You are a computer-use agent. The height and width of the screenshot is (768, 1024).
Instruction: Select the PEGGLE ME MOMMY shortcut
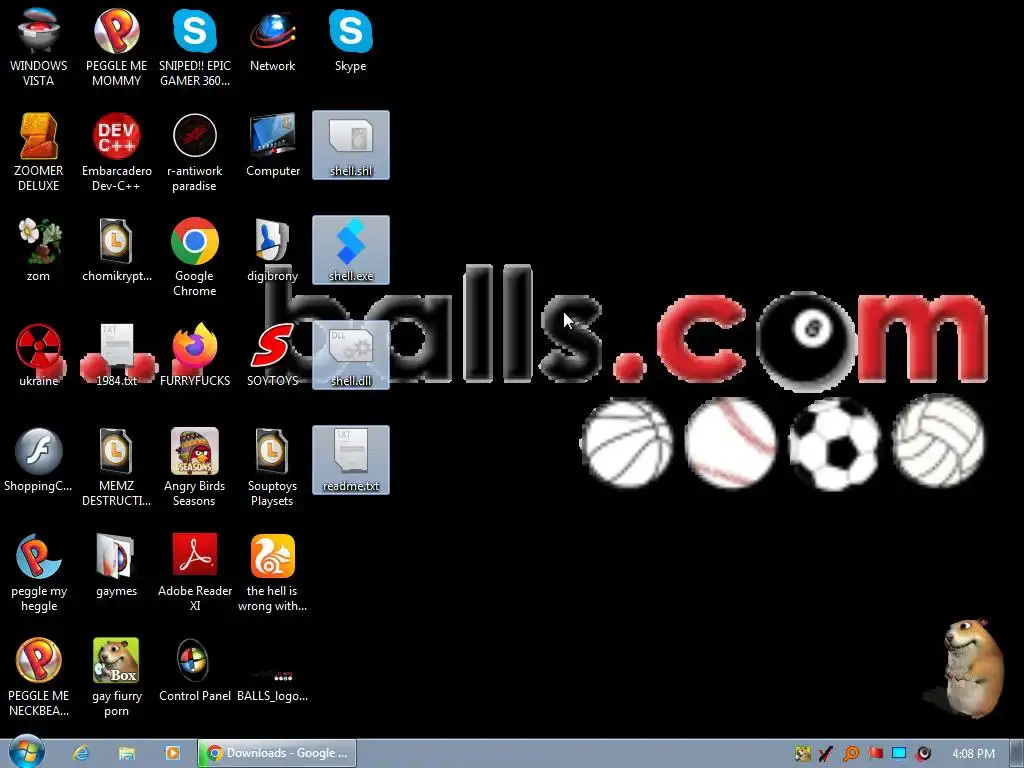(116, 47)
